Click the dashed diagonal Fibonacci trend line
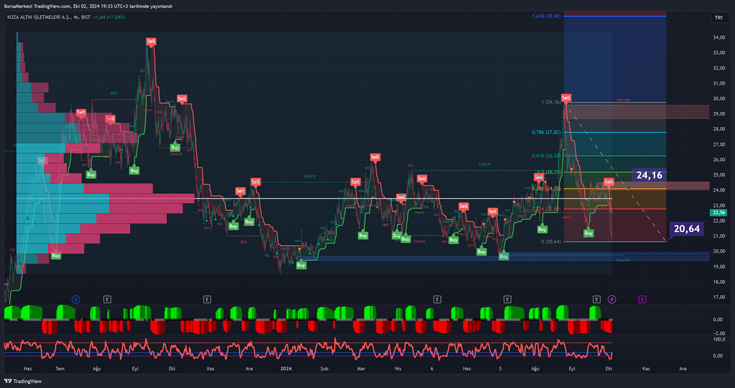Image resolution: width=735 pixels, height=388 pixels. (616, 173)
